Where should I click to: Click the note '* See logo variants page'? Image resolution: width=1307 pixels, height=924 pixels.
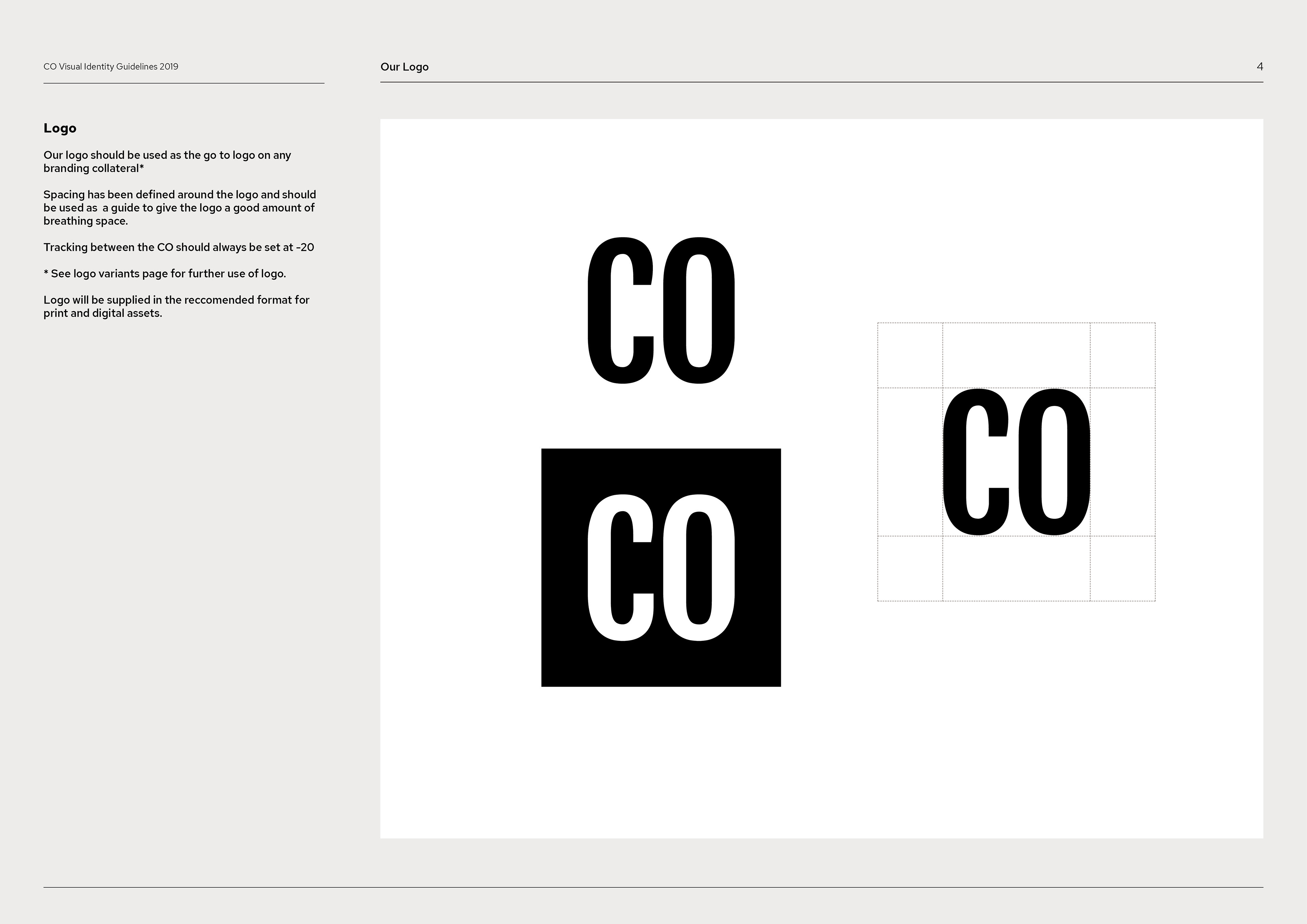coord(164,274)
